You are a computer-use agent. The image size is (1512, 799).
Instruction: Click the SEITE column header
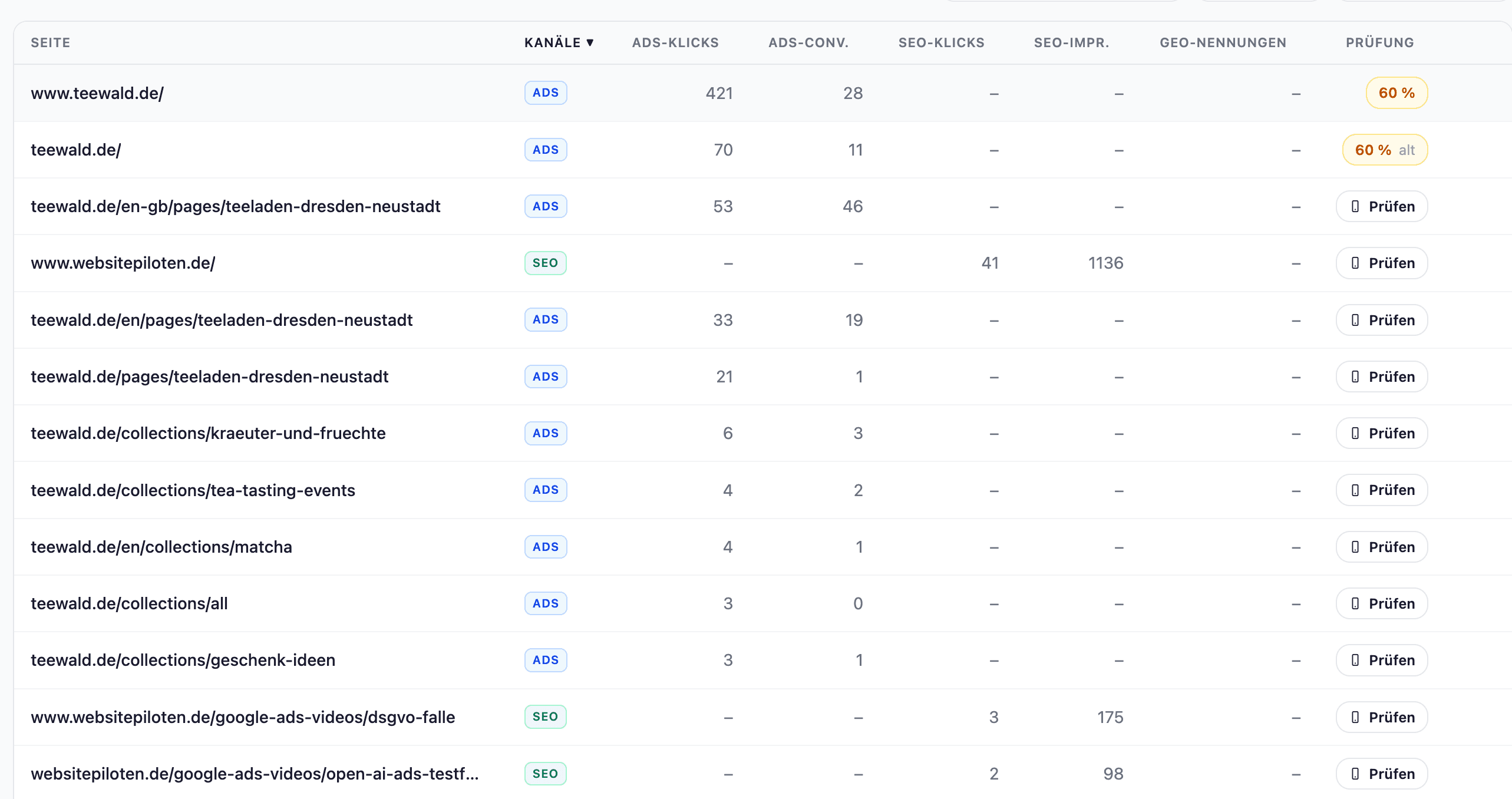point(51,42)
